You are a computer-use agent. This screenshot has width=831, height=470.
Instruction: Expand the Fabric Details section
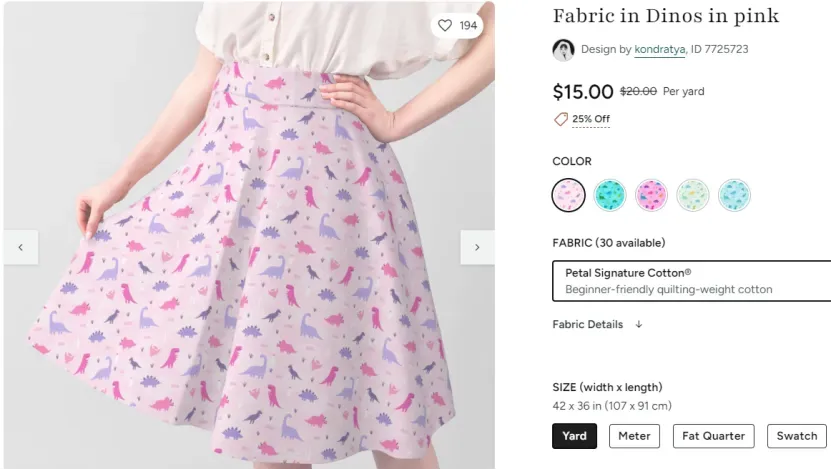click(x=588, y=324)
